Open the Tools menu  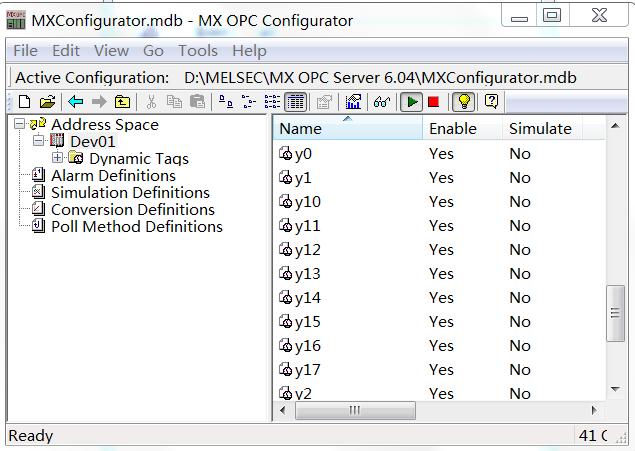[x=198, y=51]
